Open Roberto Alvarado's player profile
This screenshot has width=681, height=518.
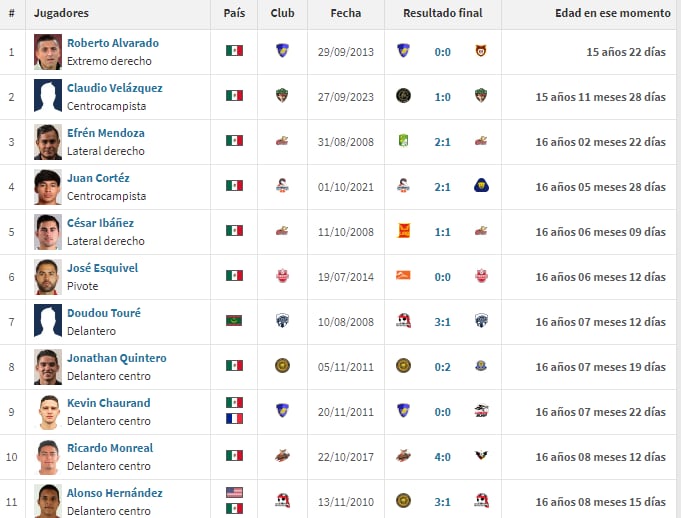point(112,43)
